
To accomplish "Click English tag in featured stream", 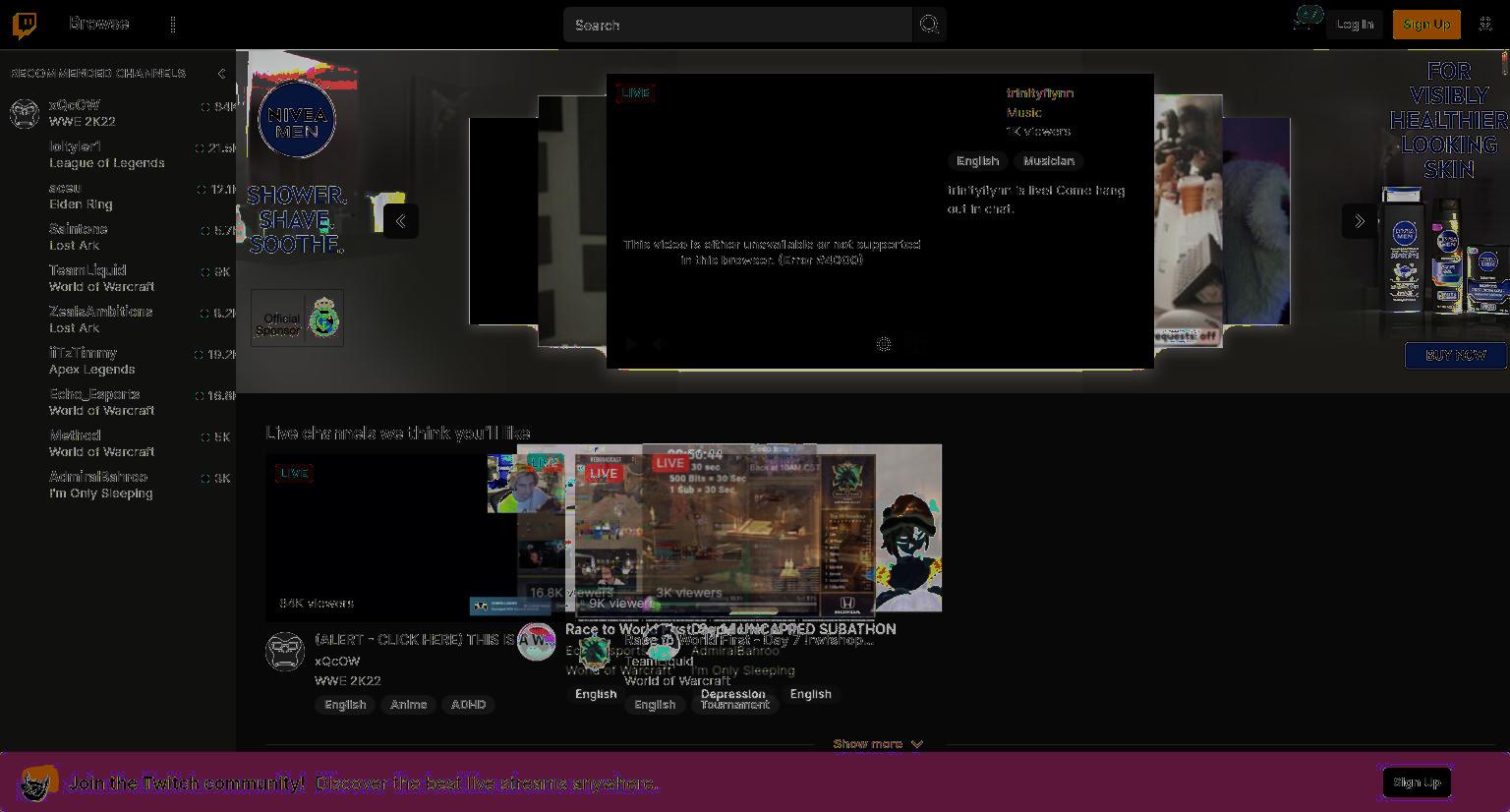I will coord(977,161).
